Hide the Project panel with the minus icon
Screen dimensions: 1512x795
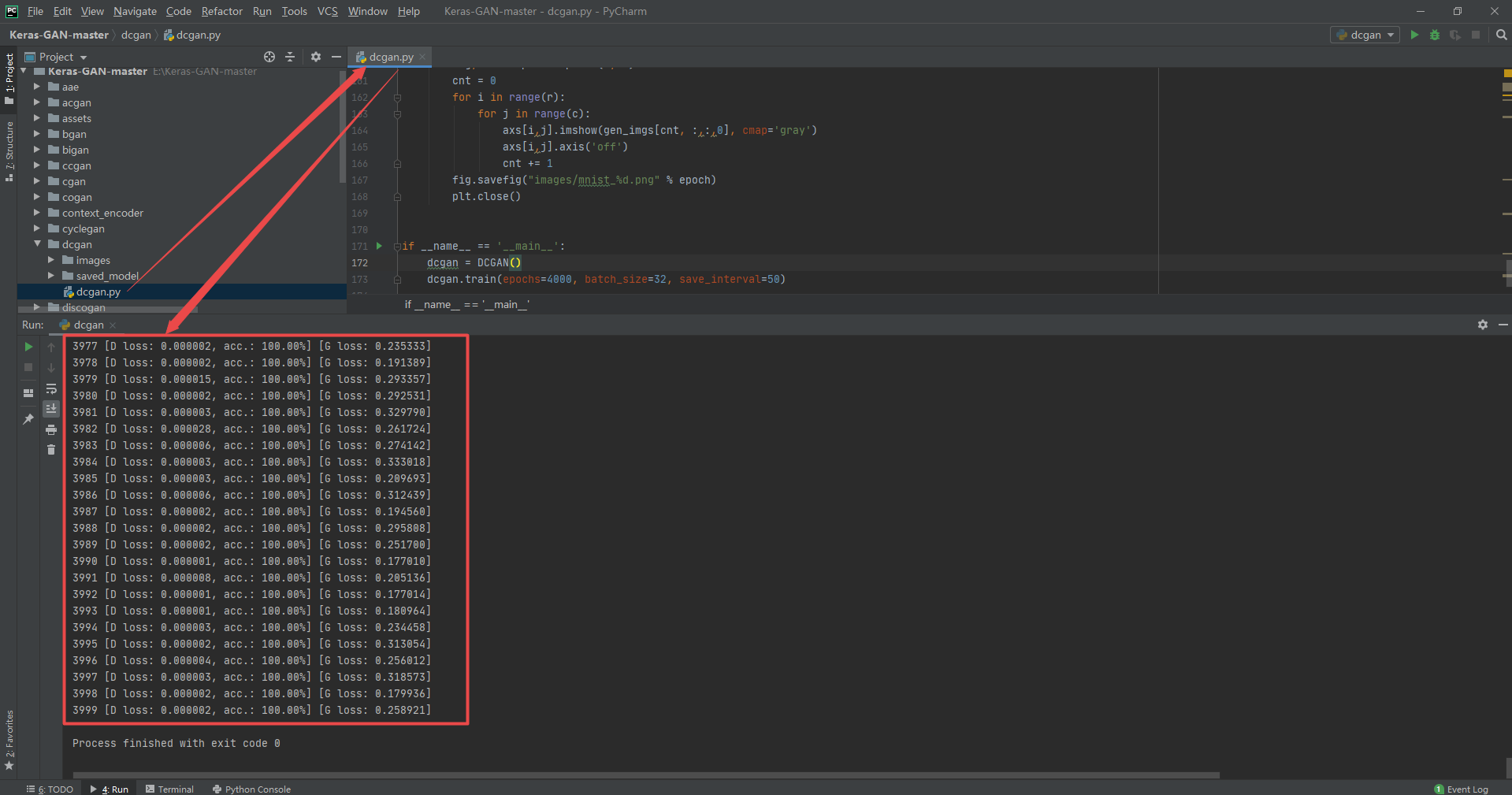336,57
